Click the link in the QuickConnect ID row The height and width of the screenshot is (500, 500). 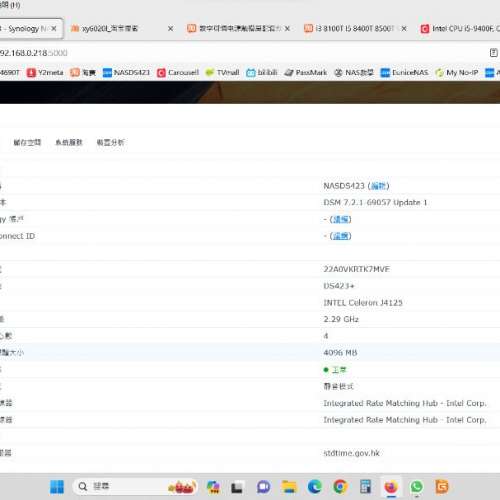(340, 236)
